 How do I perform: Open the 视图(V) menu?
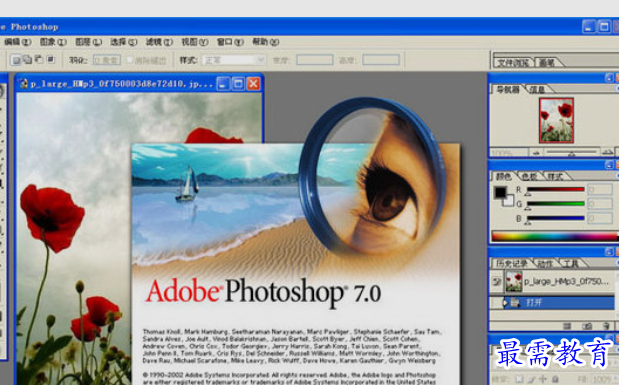(195, 41)
